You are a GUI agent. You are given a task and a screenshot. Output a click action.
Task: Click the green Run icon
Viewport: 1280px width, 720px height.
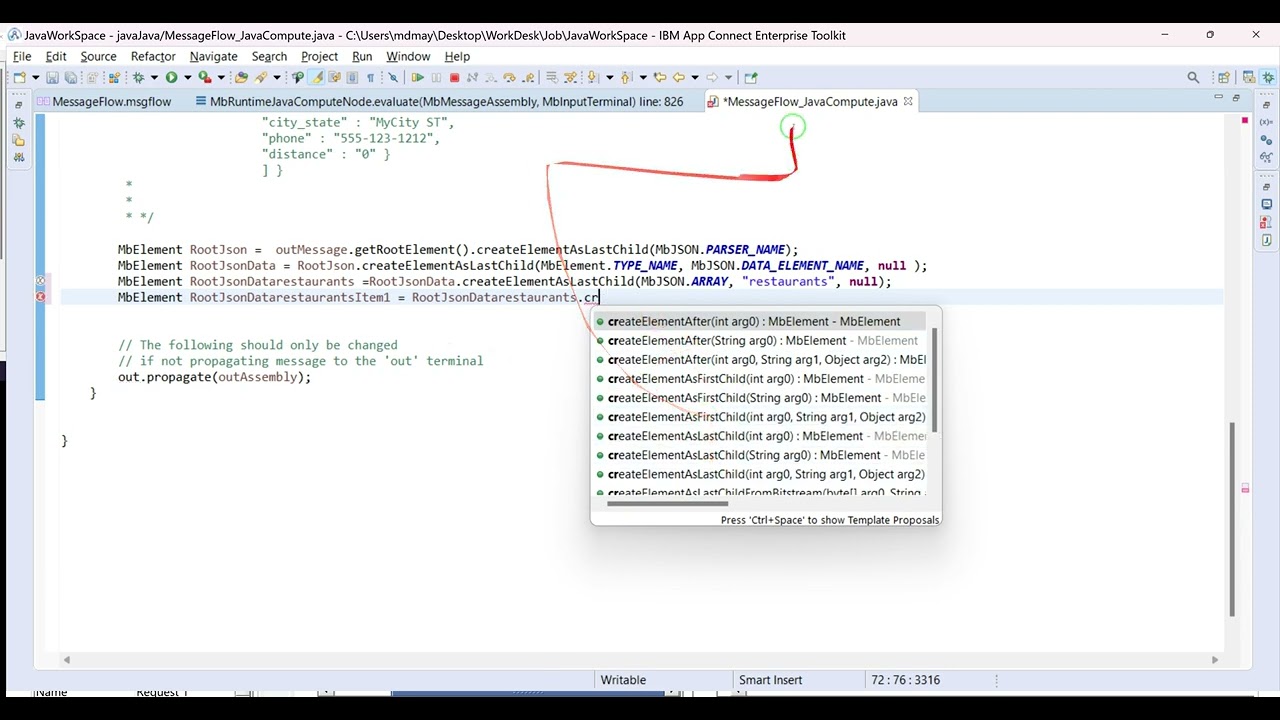coord(171,77)
